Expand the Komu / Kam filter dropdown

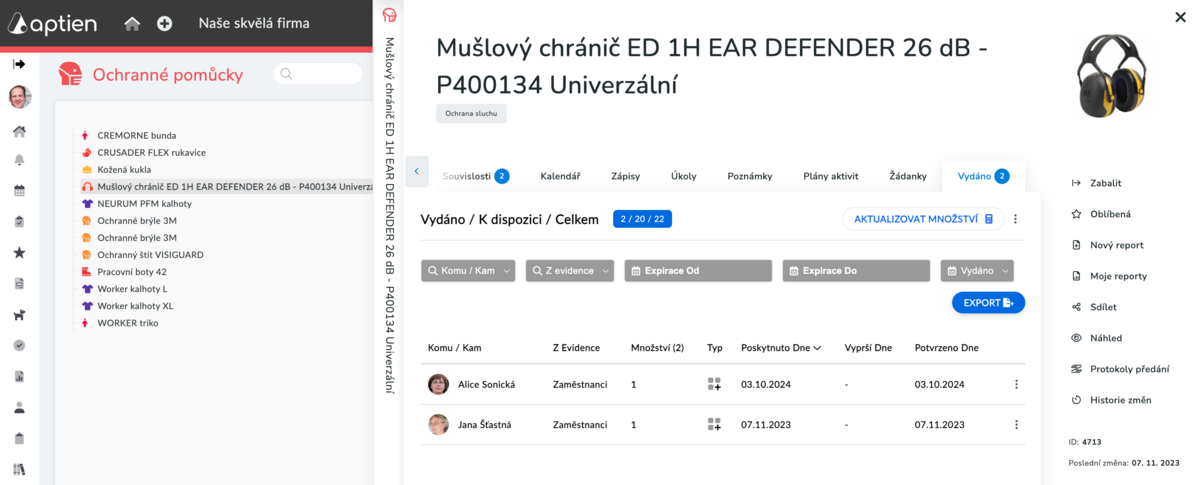coord(468,270)
